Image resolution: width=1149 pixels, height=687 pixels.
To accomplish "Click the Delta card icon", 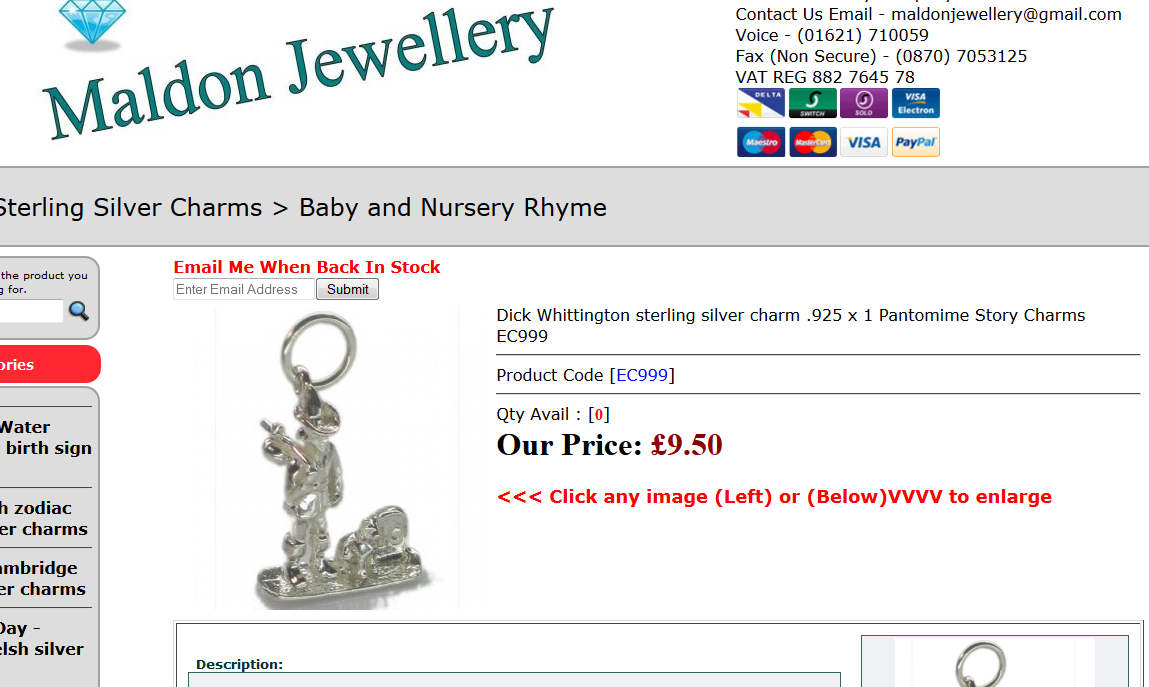I will tap(761, 103).
